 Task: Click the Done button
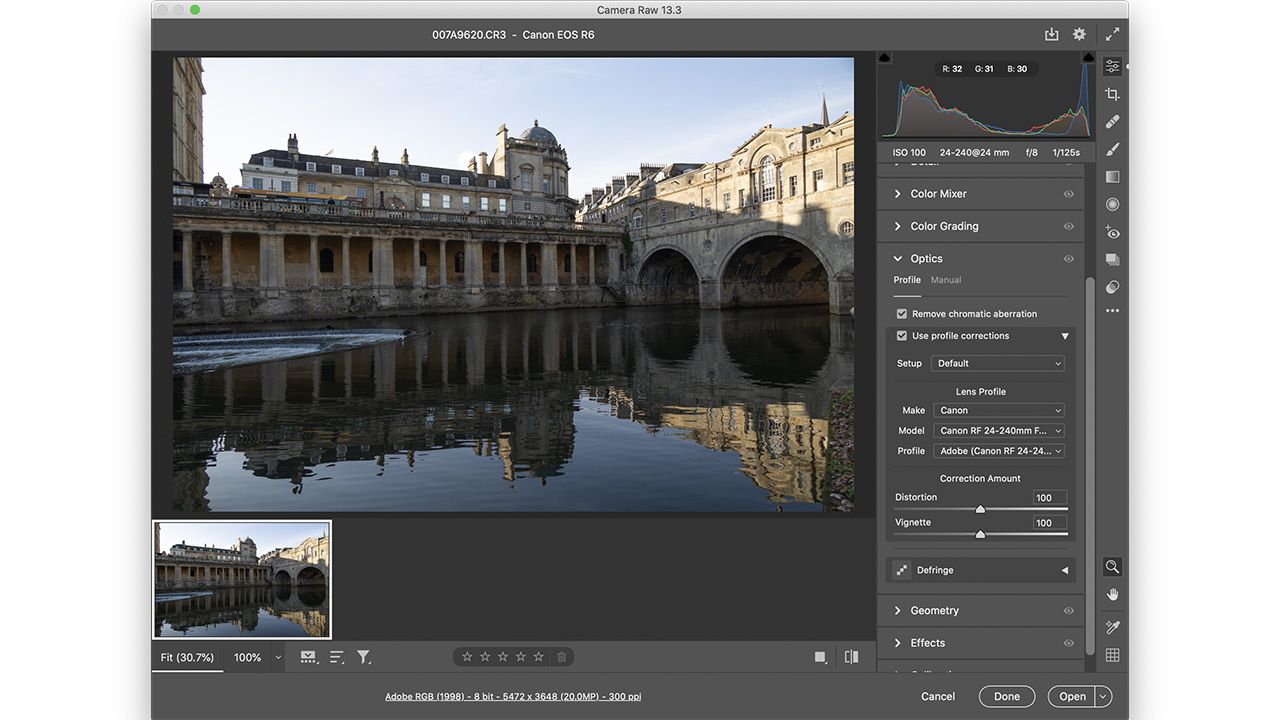coord(1007,696)
